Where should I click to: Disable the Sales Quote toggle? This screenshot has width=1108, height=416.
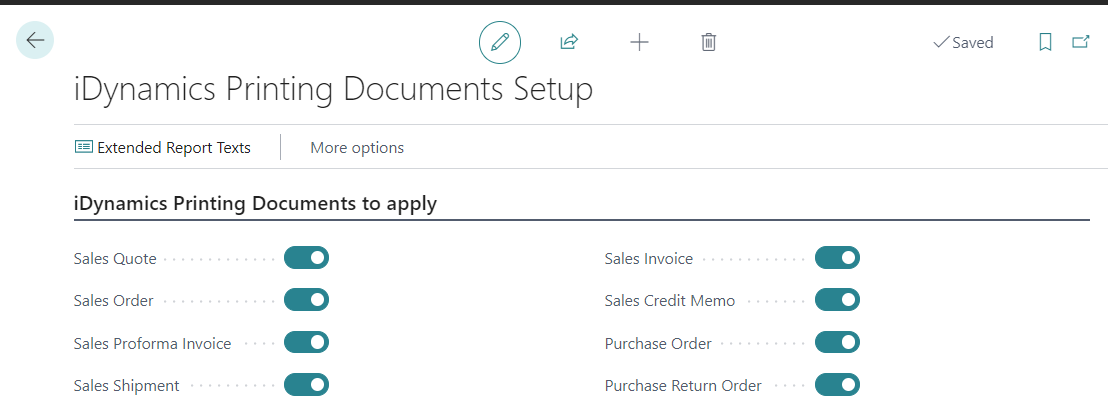[x=307, y=258]
